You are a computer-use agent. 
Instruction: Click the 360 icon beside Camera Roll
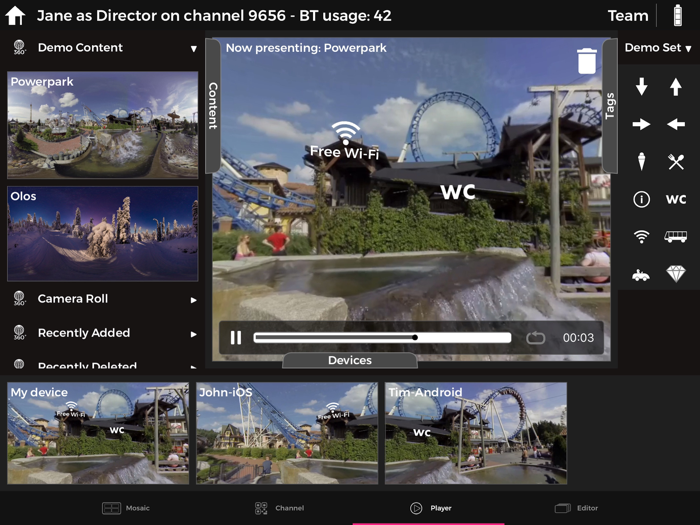[19, 298]
